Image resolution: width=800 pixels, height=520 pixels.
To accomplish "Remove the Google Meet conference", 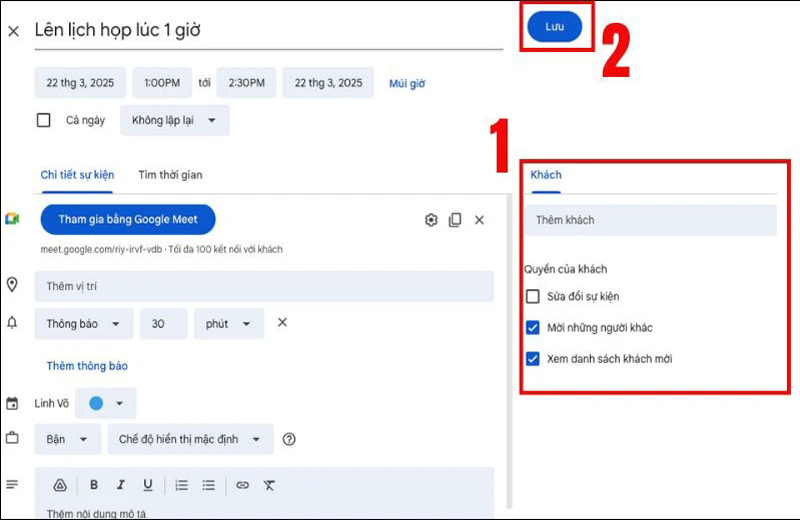I will tap(479, 220).
